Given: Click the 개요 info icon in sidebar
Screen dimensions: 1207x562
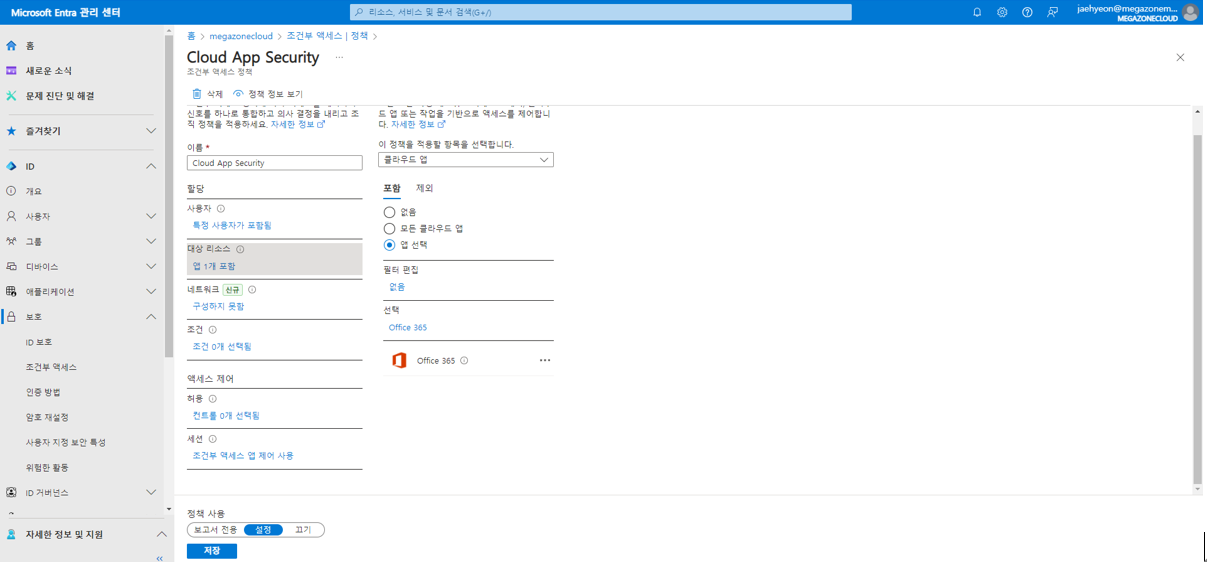Looking at the screenshot, I should pyautogui.click(x=11, y=191).
